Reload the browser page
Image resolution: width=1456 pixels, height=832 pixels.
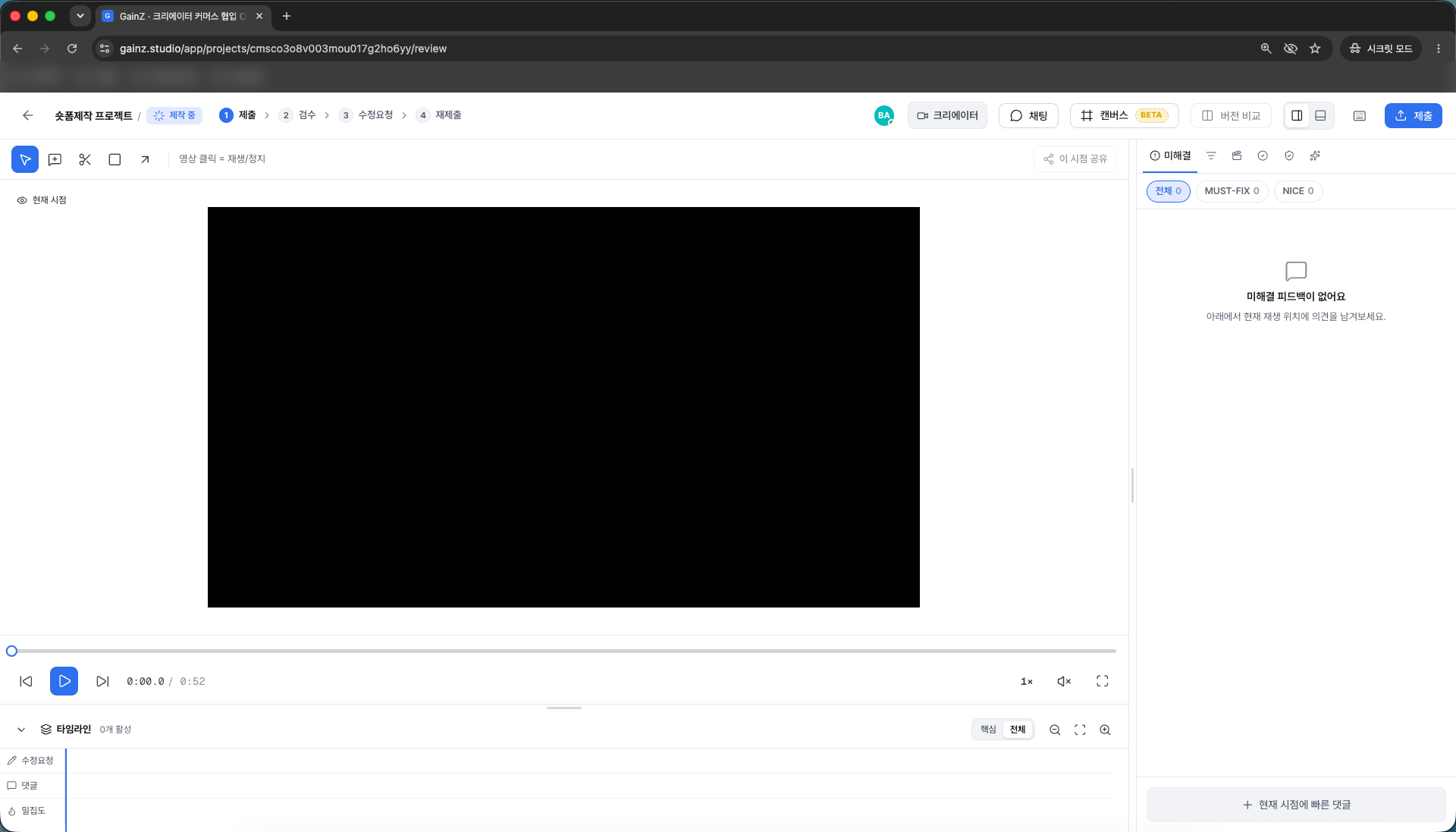[72, 49]
